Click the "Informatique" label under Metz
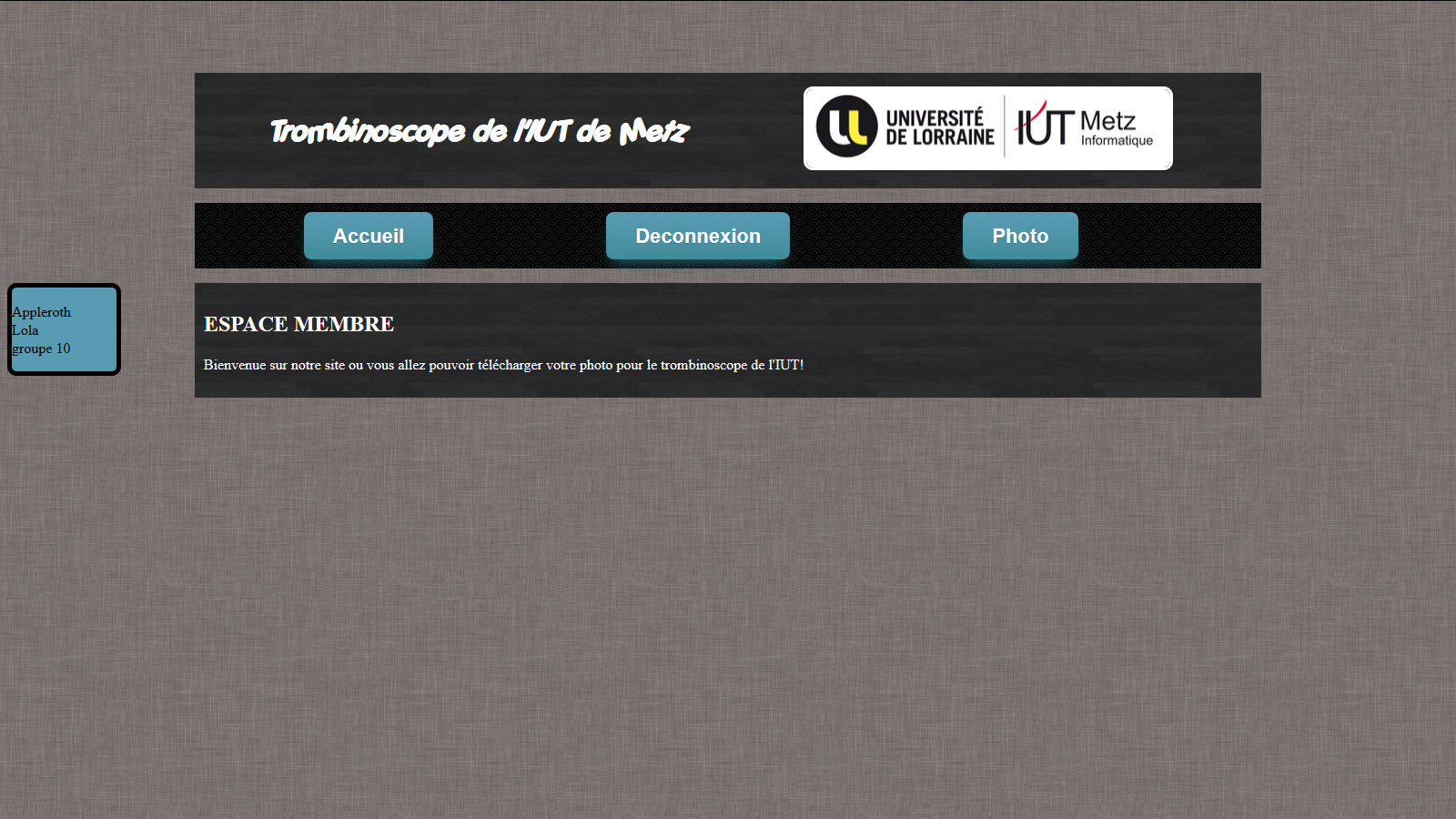The image size is (1456, 819). 1117,141
